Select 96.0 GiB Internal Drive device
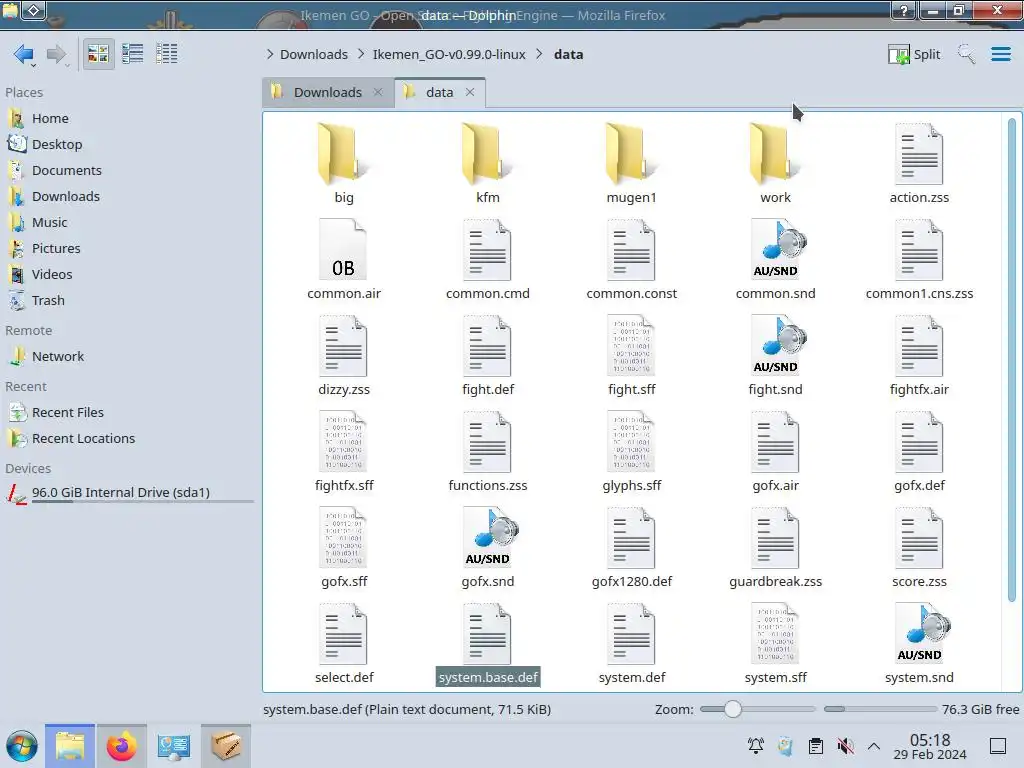The height and width of the screenshot is (768, 1024). point(121,493)
